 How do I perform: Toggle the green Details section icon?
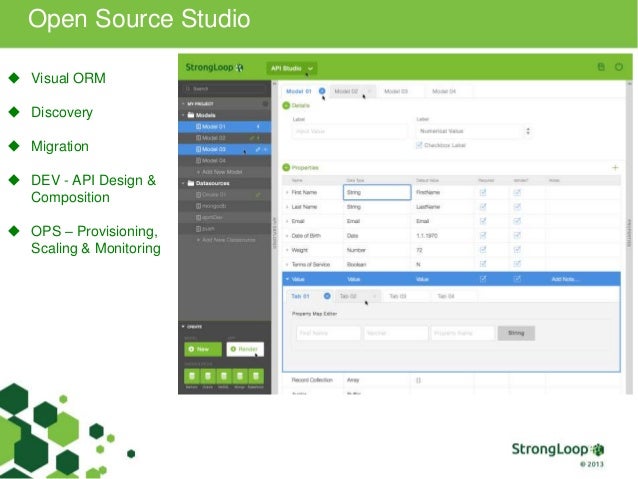[286, 105]
